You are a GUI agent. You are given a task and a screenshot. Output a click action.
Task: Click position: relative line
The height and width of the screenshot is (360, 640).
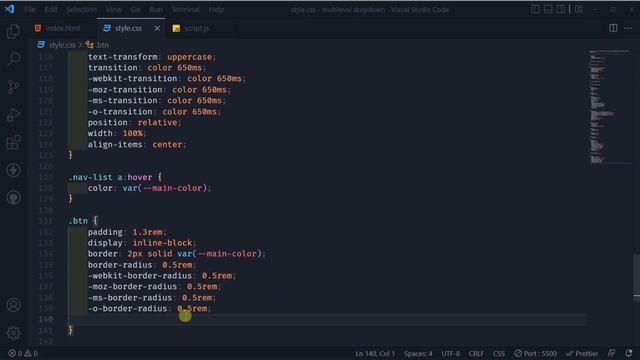click(134, 122)
